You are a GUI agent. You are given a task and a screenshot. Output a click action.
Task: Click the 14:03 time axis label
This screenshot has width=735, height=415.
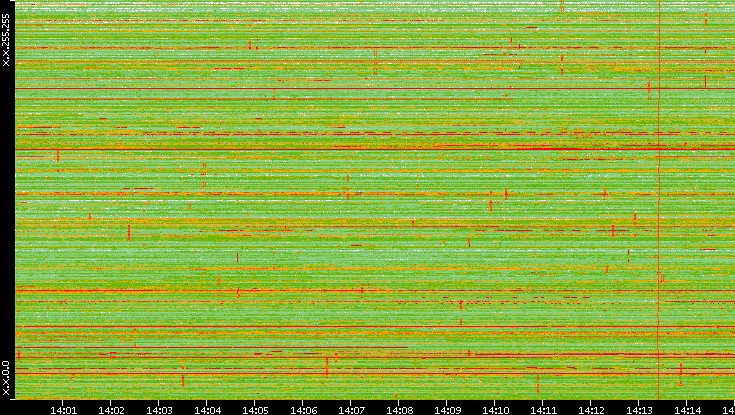tap(158, 410)
